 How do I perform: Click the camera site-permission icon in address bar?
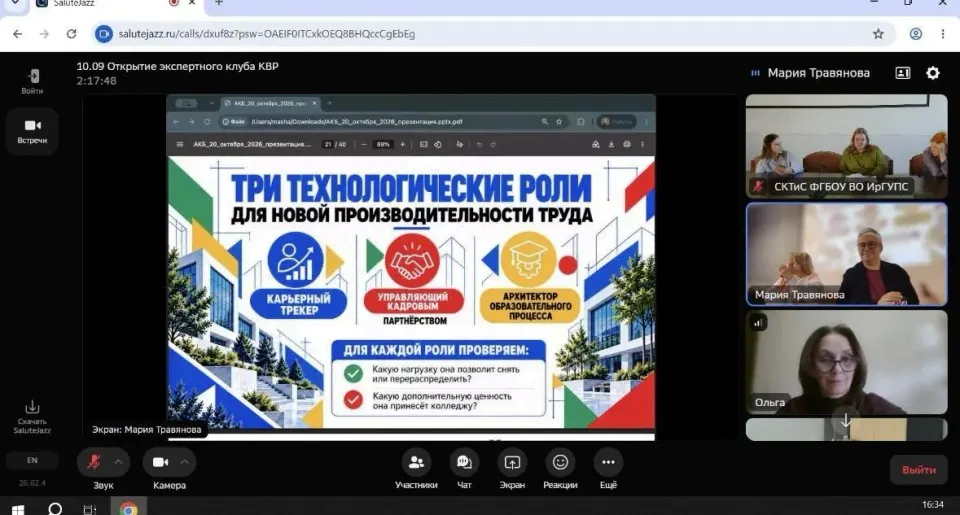103,34
